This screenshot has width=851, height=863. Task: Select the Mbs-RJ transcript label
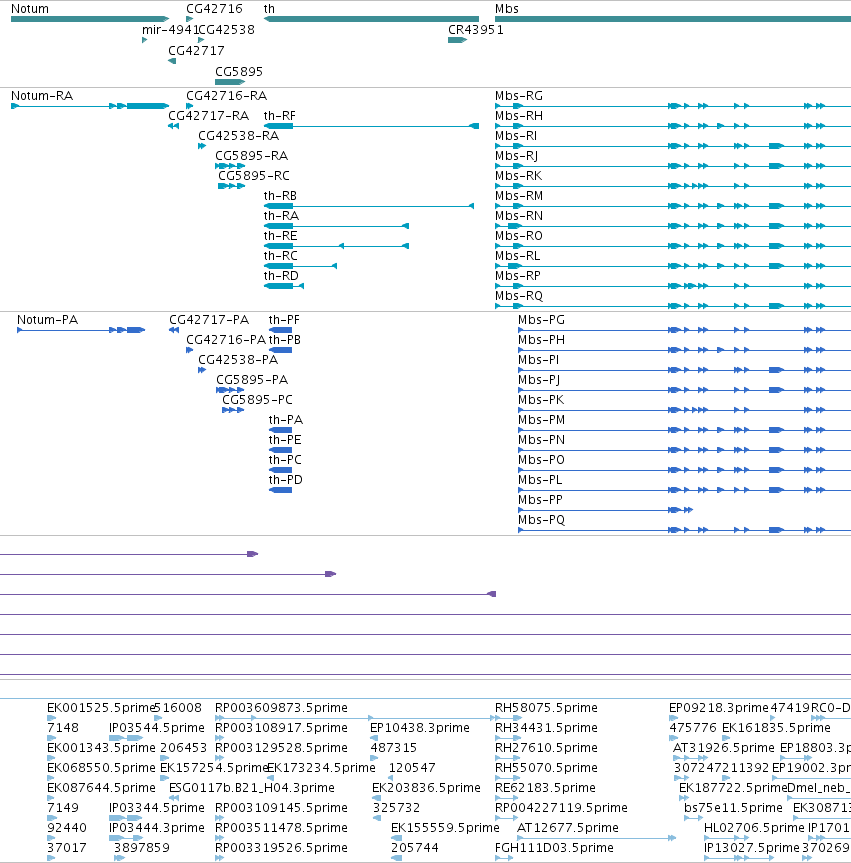(516, 156)
